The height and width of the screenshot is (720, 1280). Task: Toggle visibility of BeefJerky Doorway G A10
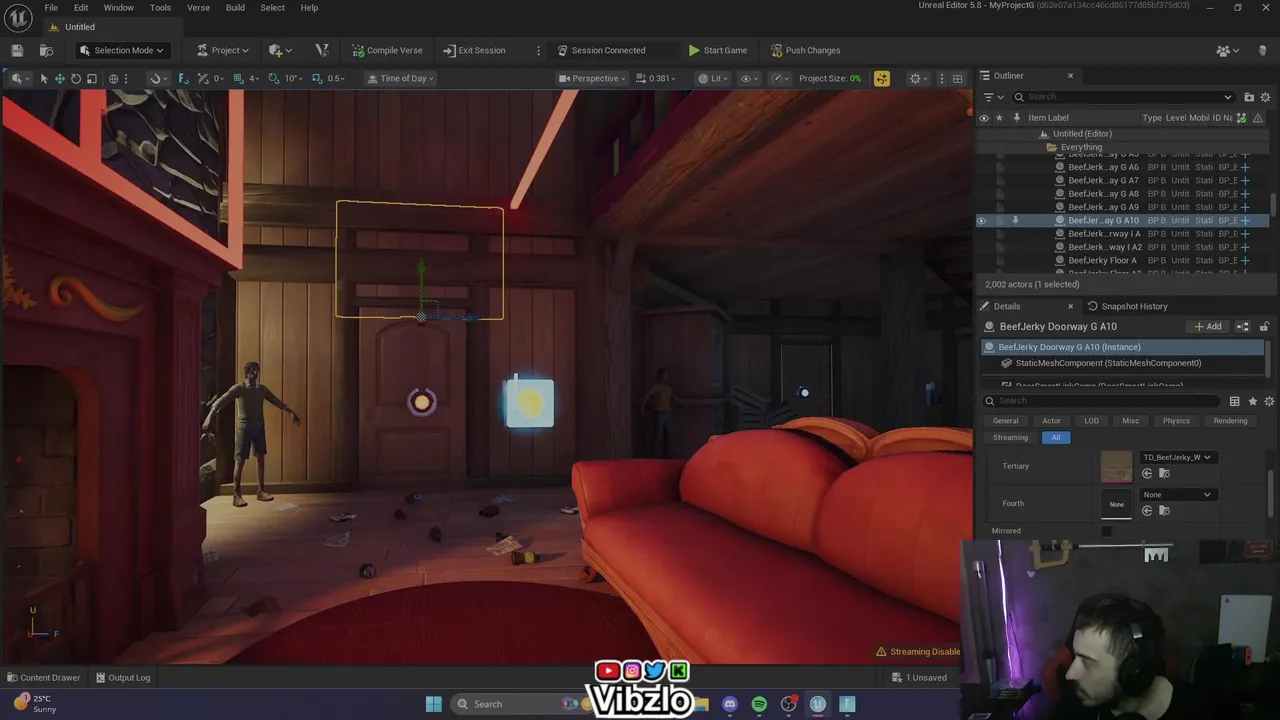[981, 220]
